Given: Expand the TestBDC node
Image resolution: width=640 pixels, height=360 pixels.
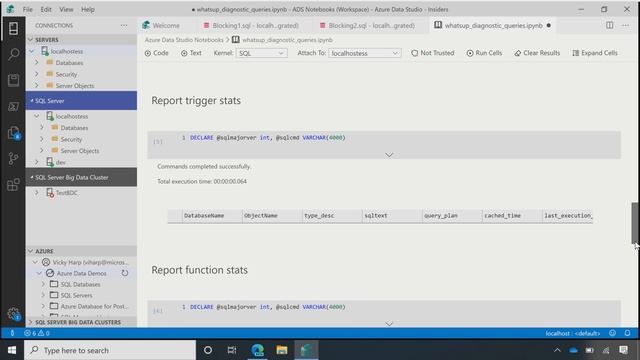Looking at the screenshot, I should 37,193.
